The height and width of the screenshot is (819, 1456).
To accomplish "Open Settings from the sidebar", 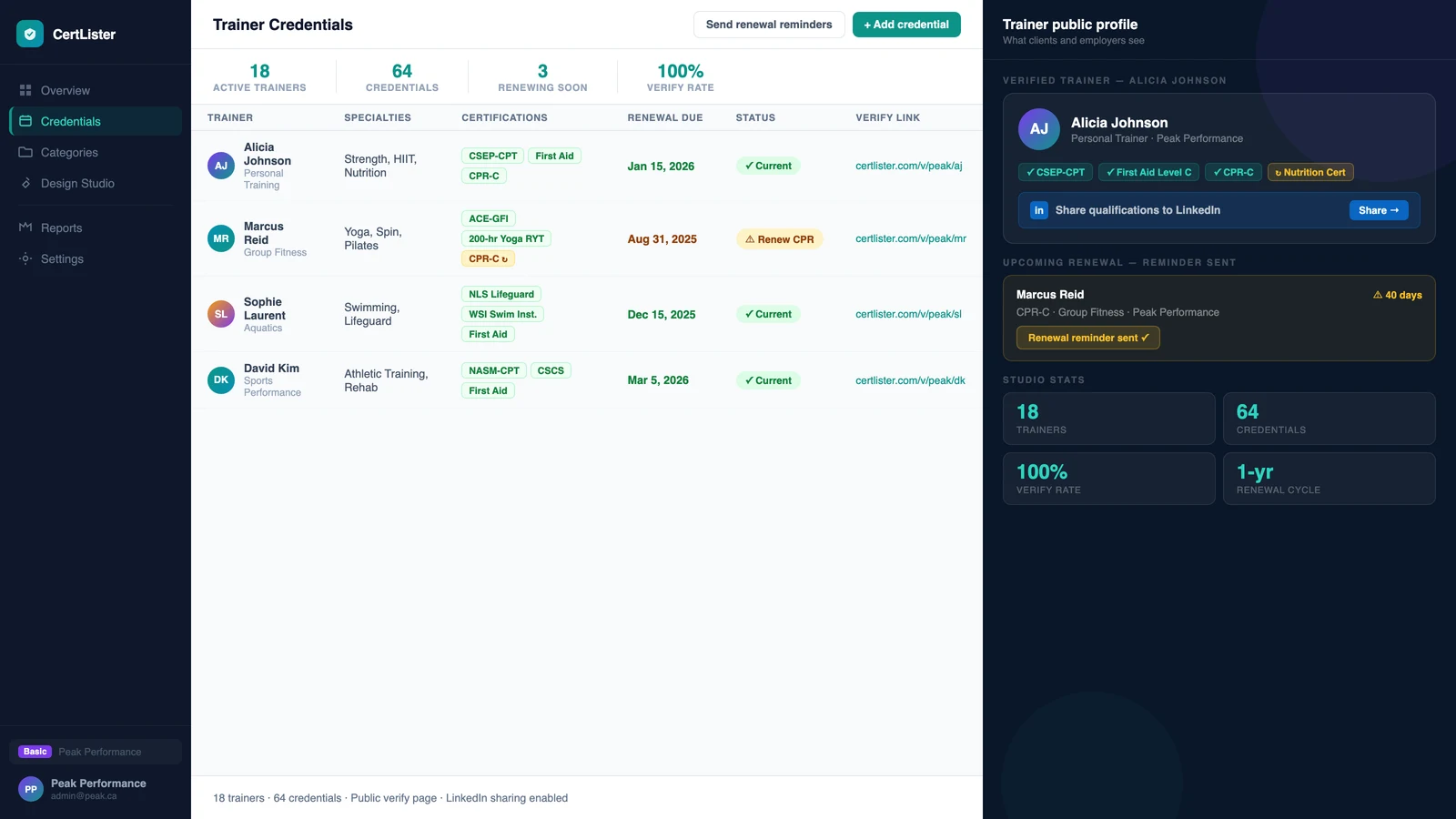I will click(96, 258).
